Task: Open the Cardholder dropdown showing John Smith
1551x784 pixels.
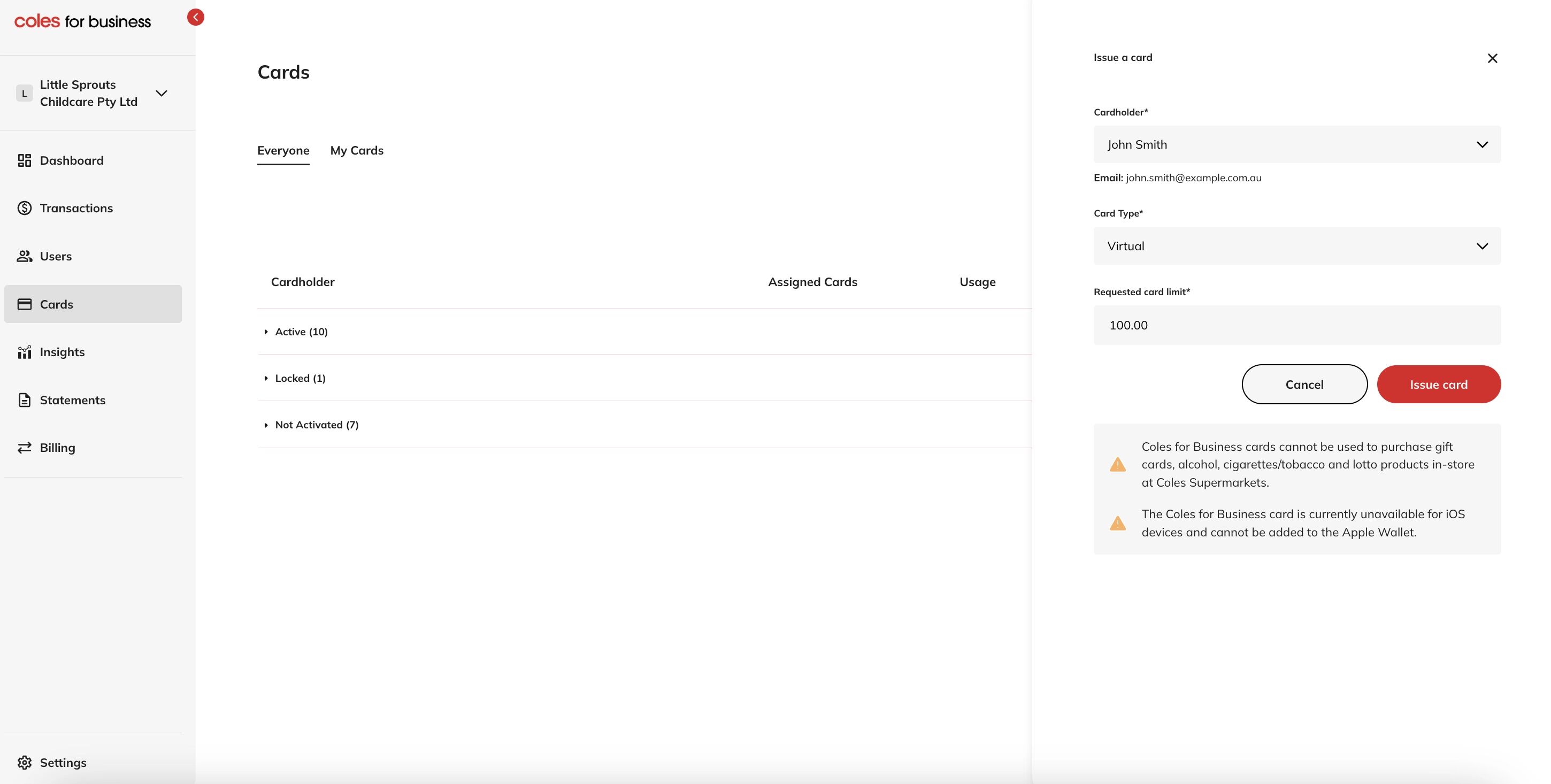Action: (x=1296, y=144)
